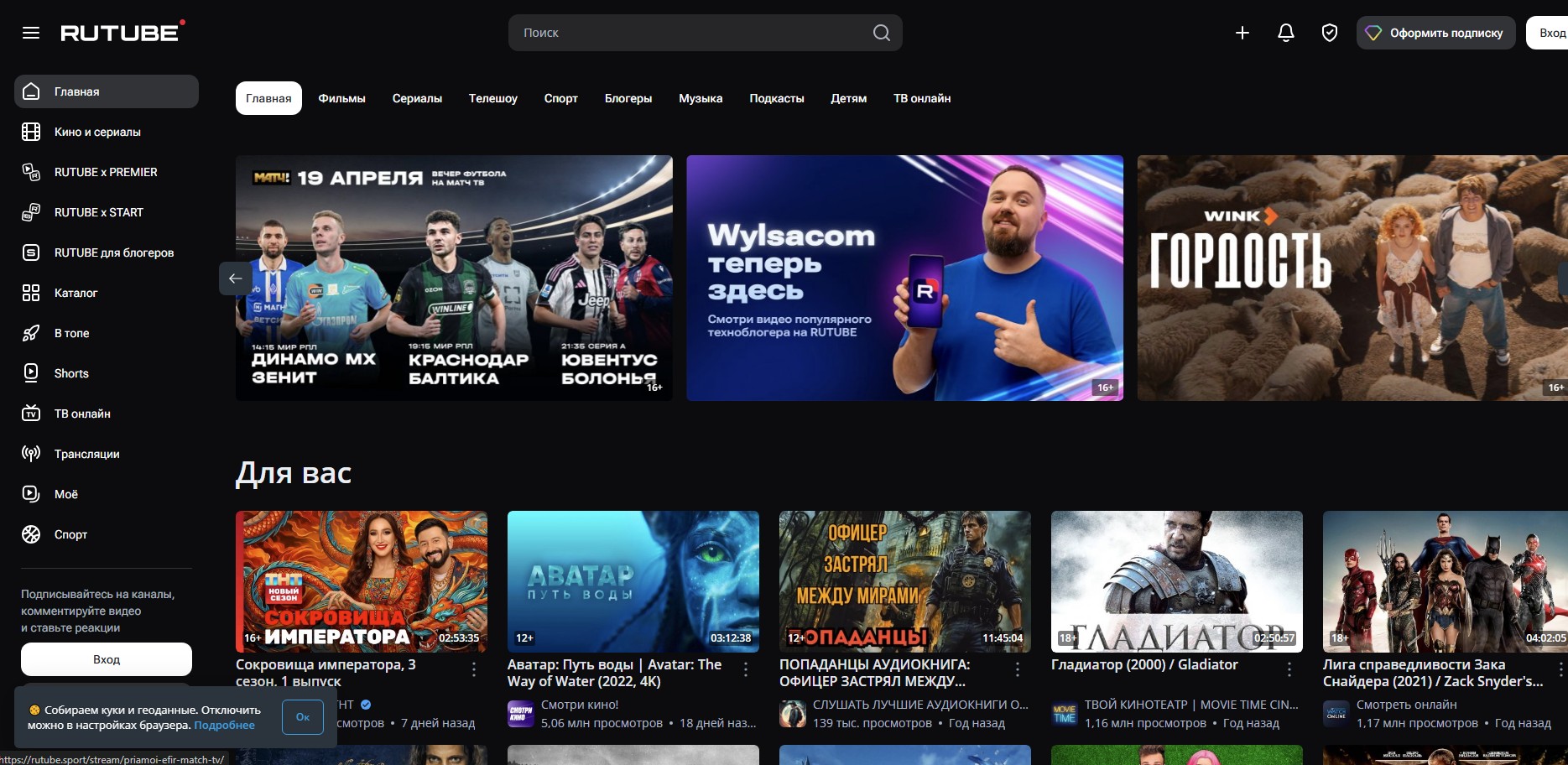The width and height of the screenshot is (1568, 765).
Task: Open the Подробнее cookie link
Action: (224, 726)
